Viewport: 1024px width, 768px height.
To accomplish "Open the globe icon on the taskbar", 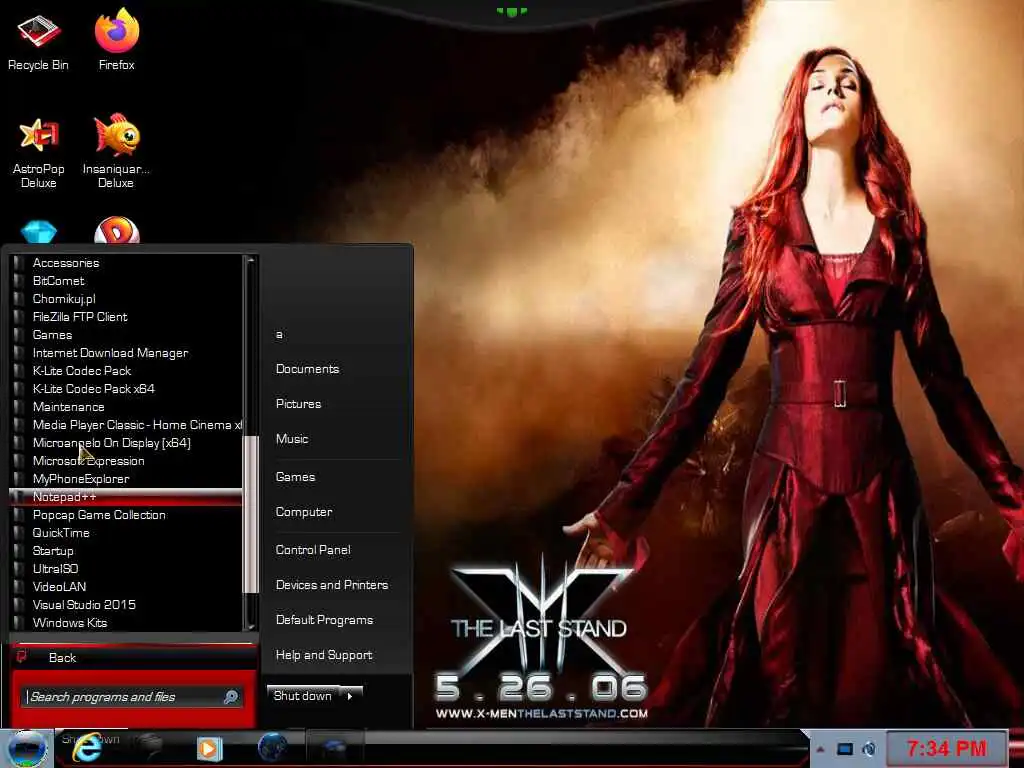I will point(272,748).
